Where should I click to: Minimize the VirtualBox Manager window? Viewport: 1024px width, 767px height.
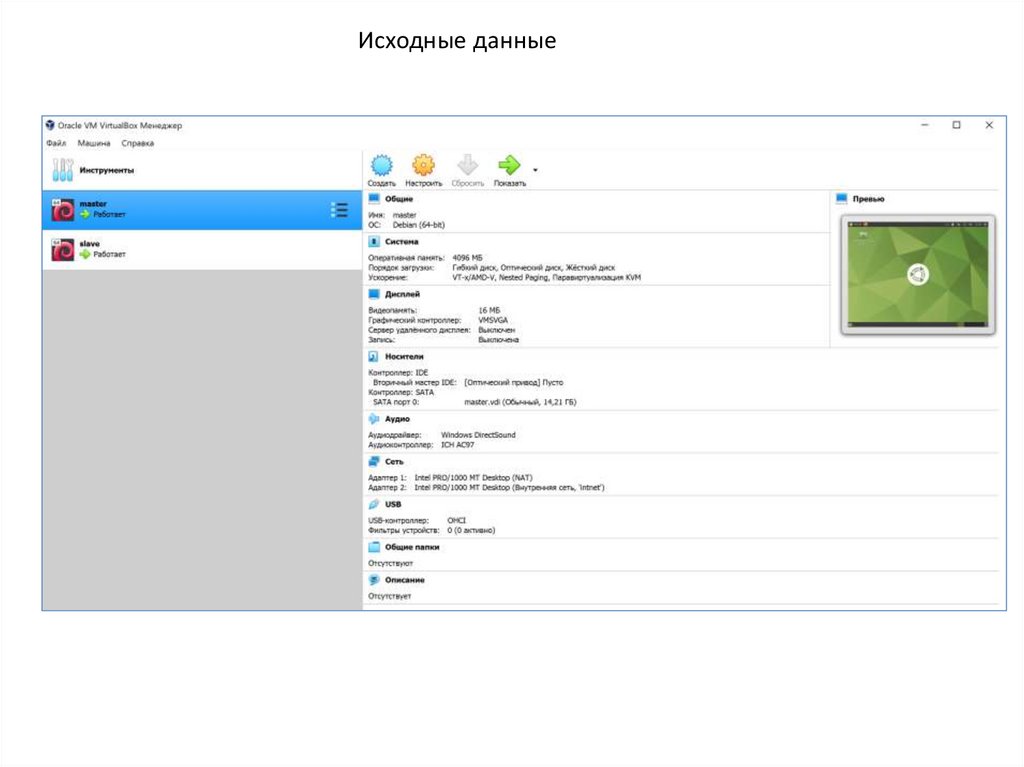pyautogui.click(x=925, y=125)
